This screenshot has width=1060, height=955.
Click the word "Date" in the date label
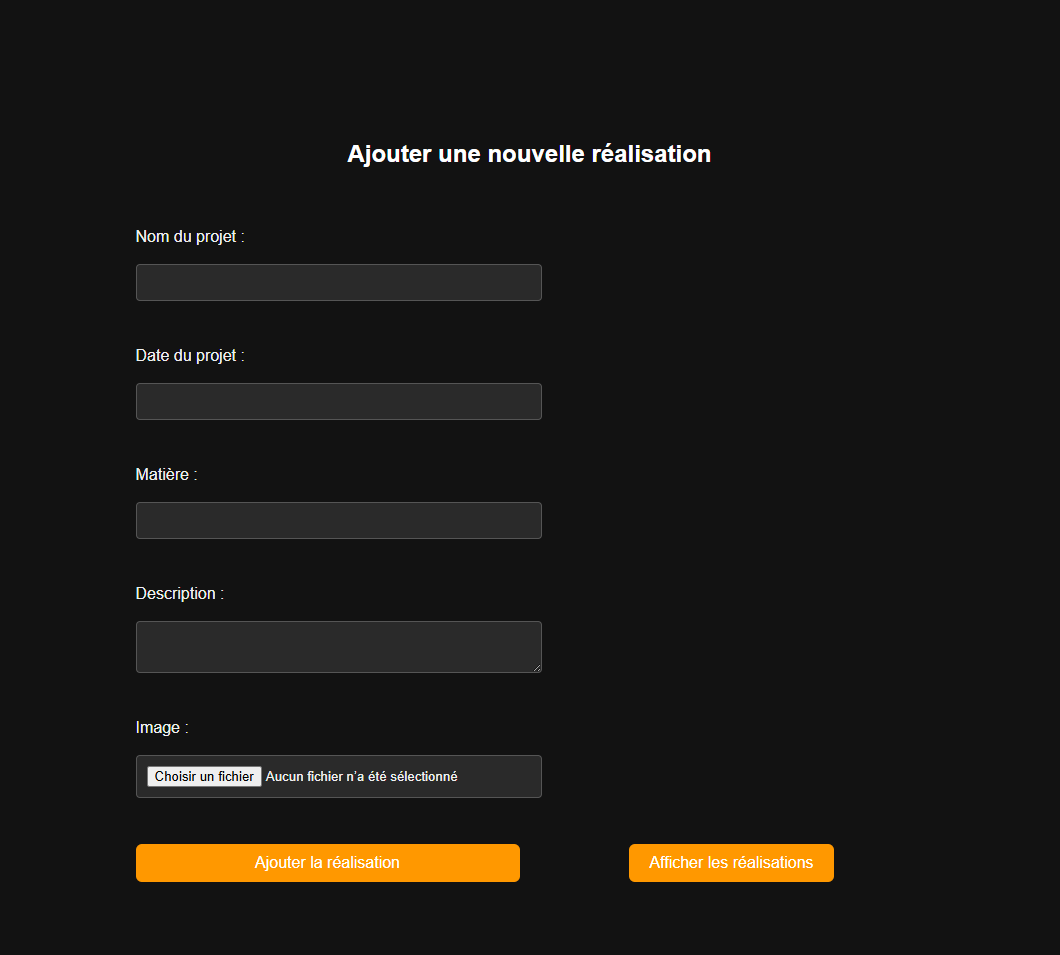(152, 356)
